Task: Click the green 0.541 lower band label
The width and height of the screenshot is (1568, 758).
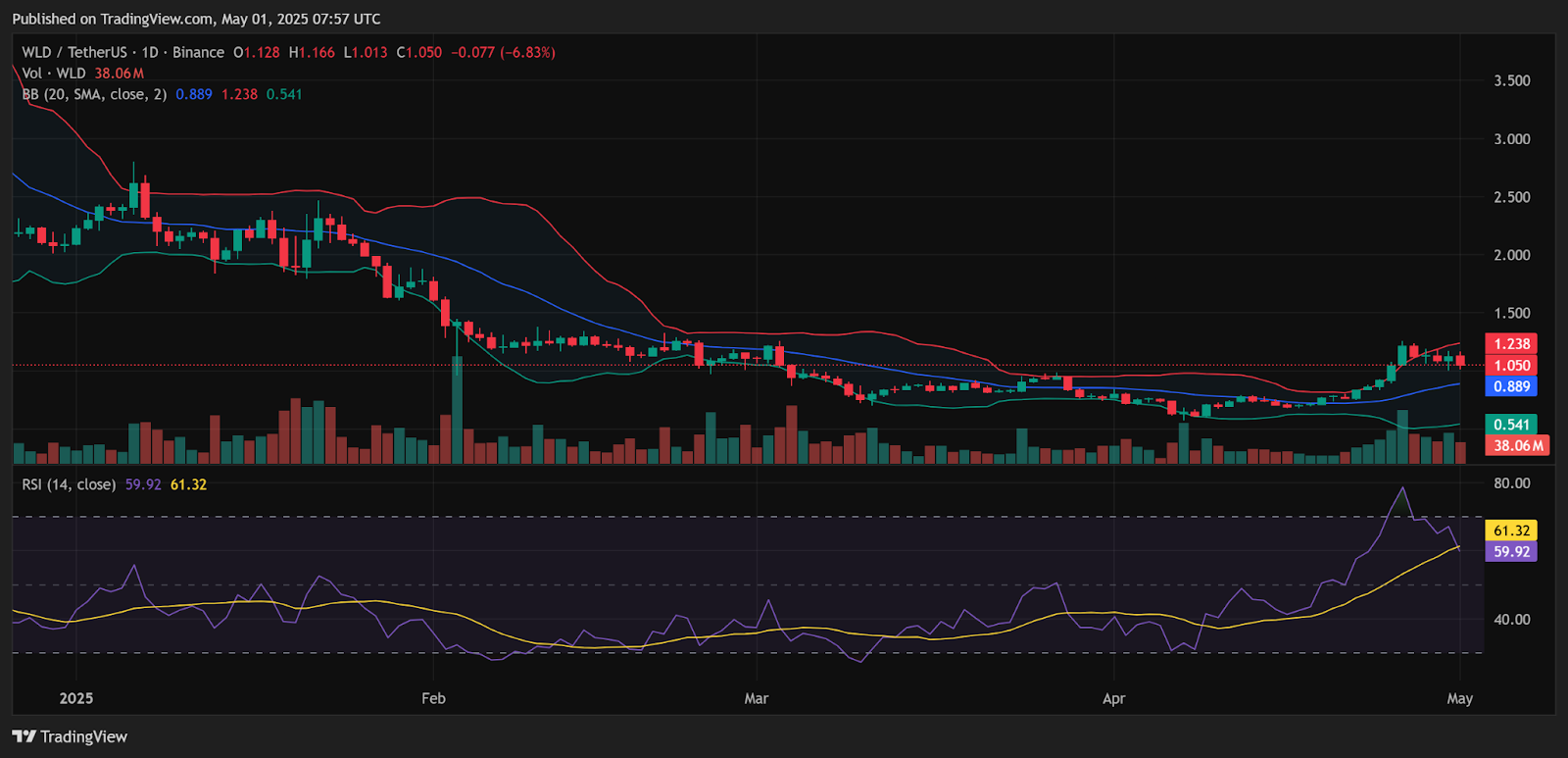Action: pyautogui.click(x=1511, y=425)
